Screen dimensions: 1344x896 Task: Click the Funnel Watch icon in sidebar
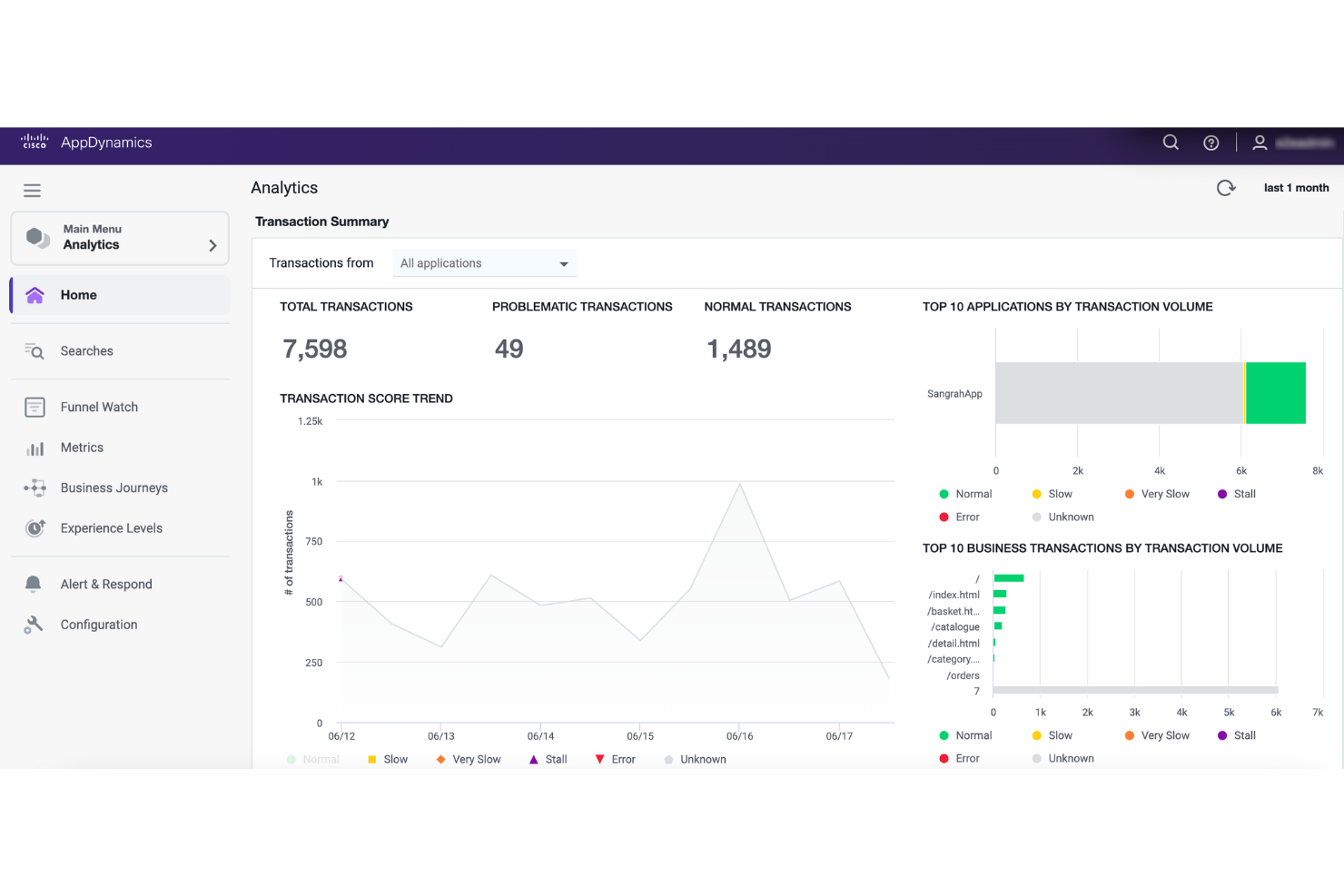point(35,408)
